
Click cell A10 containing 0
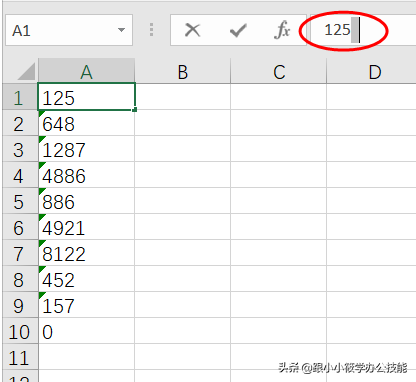86,331
